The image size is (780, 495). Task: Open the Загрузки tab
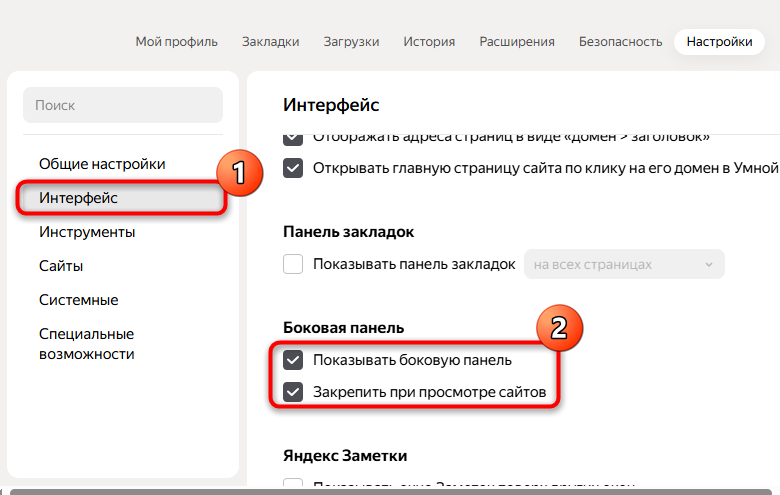(x=351, y=42)
